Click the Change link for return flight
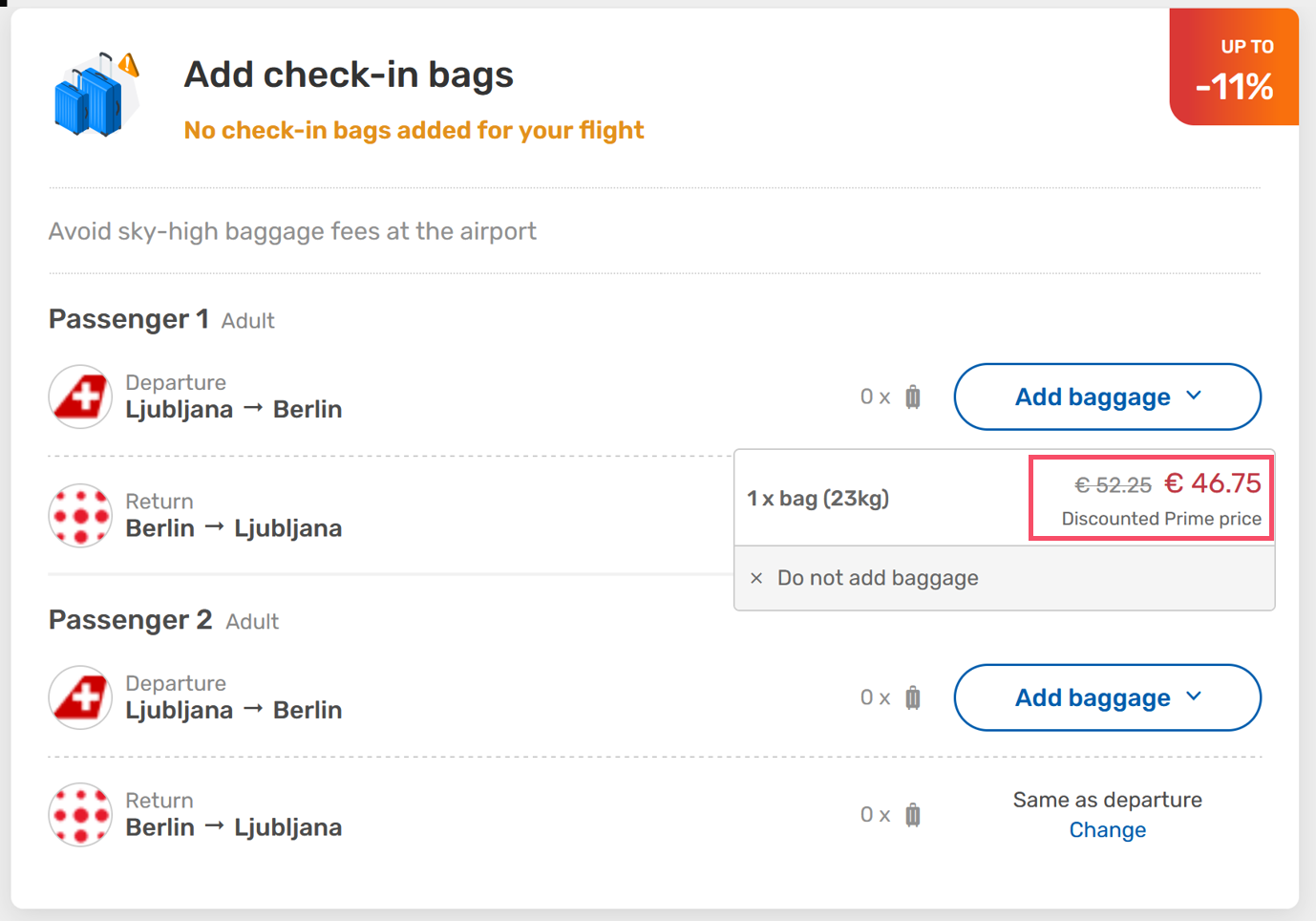Screen dimensions: 1316x921 pyautogui.click(x=1107, y=830)
